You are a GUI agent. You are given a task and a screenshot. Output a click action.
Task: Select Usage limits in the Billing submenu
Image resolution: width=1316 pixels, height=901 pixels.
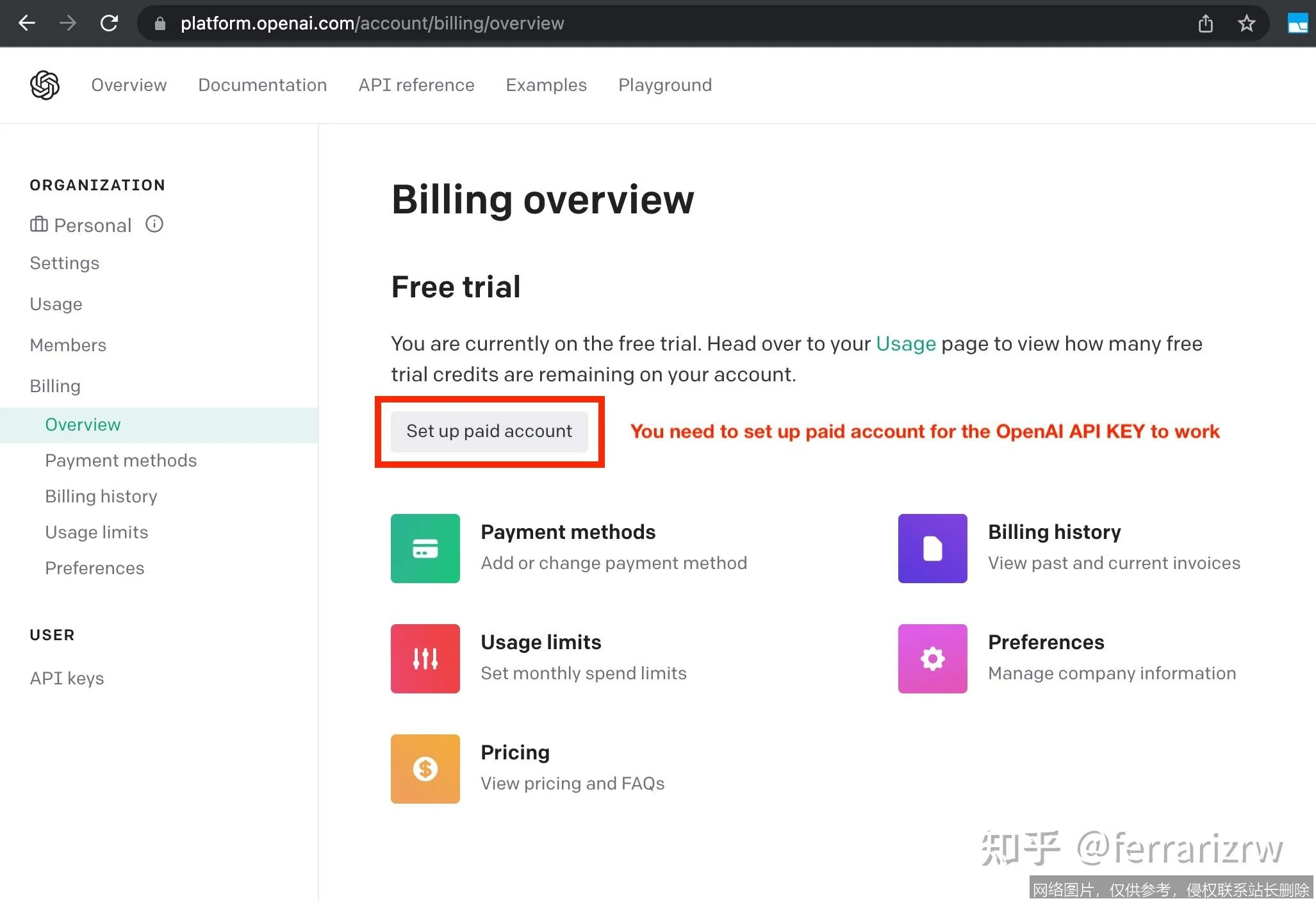[x=96, y=533]
